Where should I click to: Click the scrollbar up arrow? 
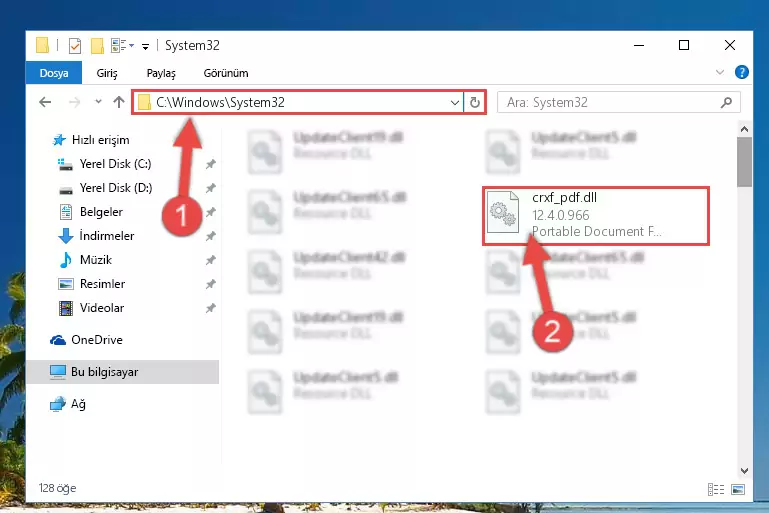[744, 129]
